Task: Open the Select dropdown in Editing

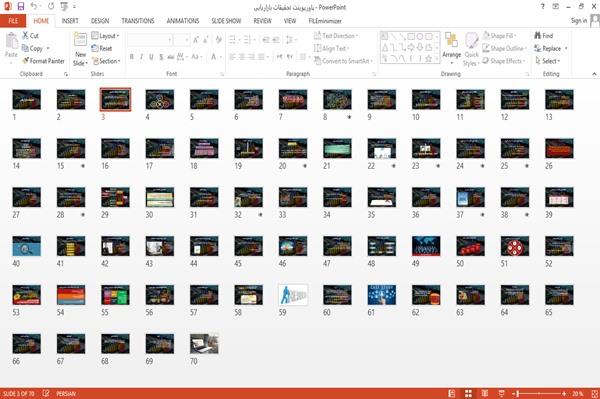Action: point(548,61)
